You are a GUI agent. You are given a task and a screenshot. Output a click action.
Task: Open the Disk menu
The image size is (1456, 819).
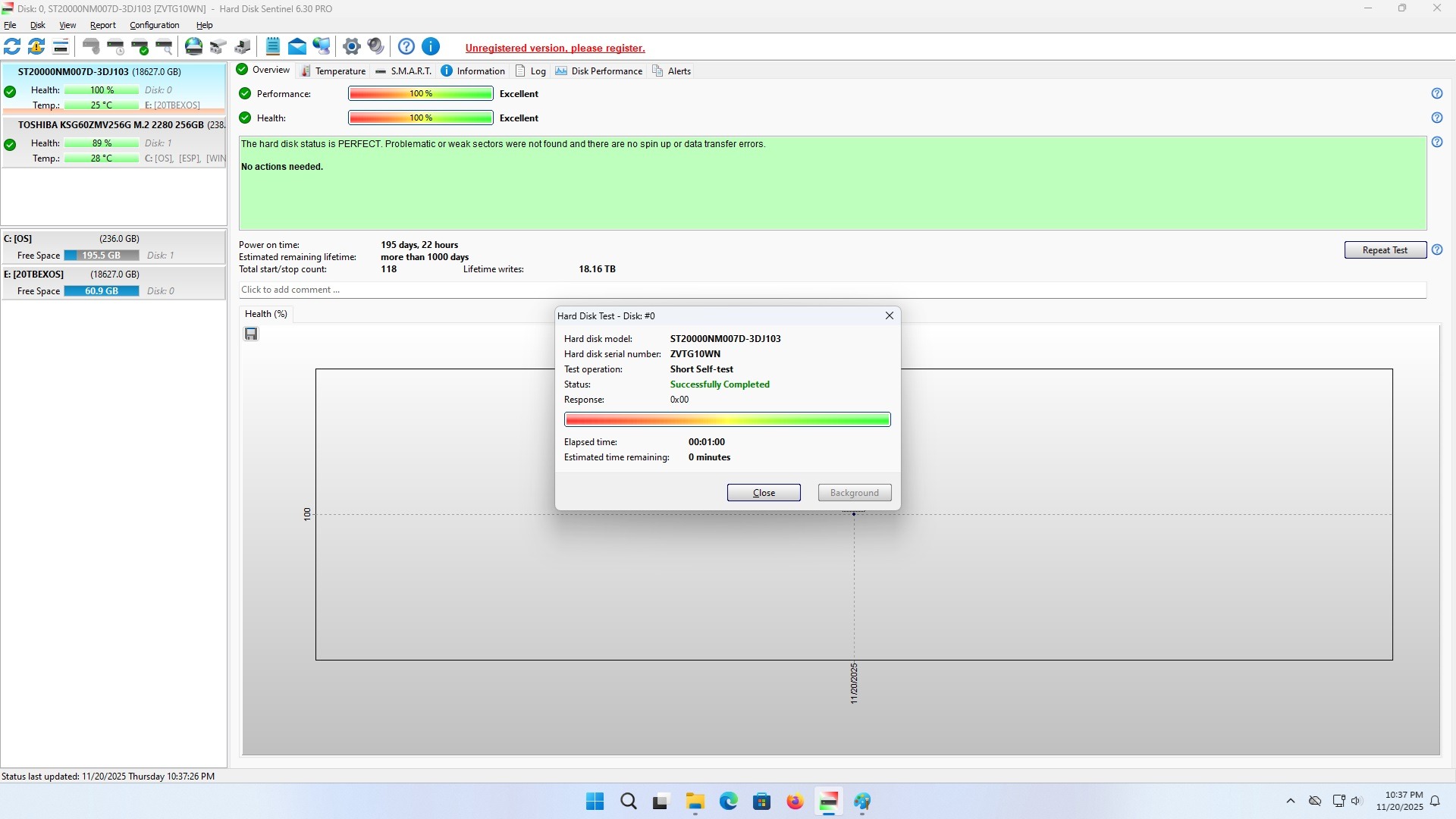[x=37, y=25]
